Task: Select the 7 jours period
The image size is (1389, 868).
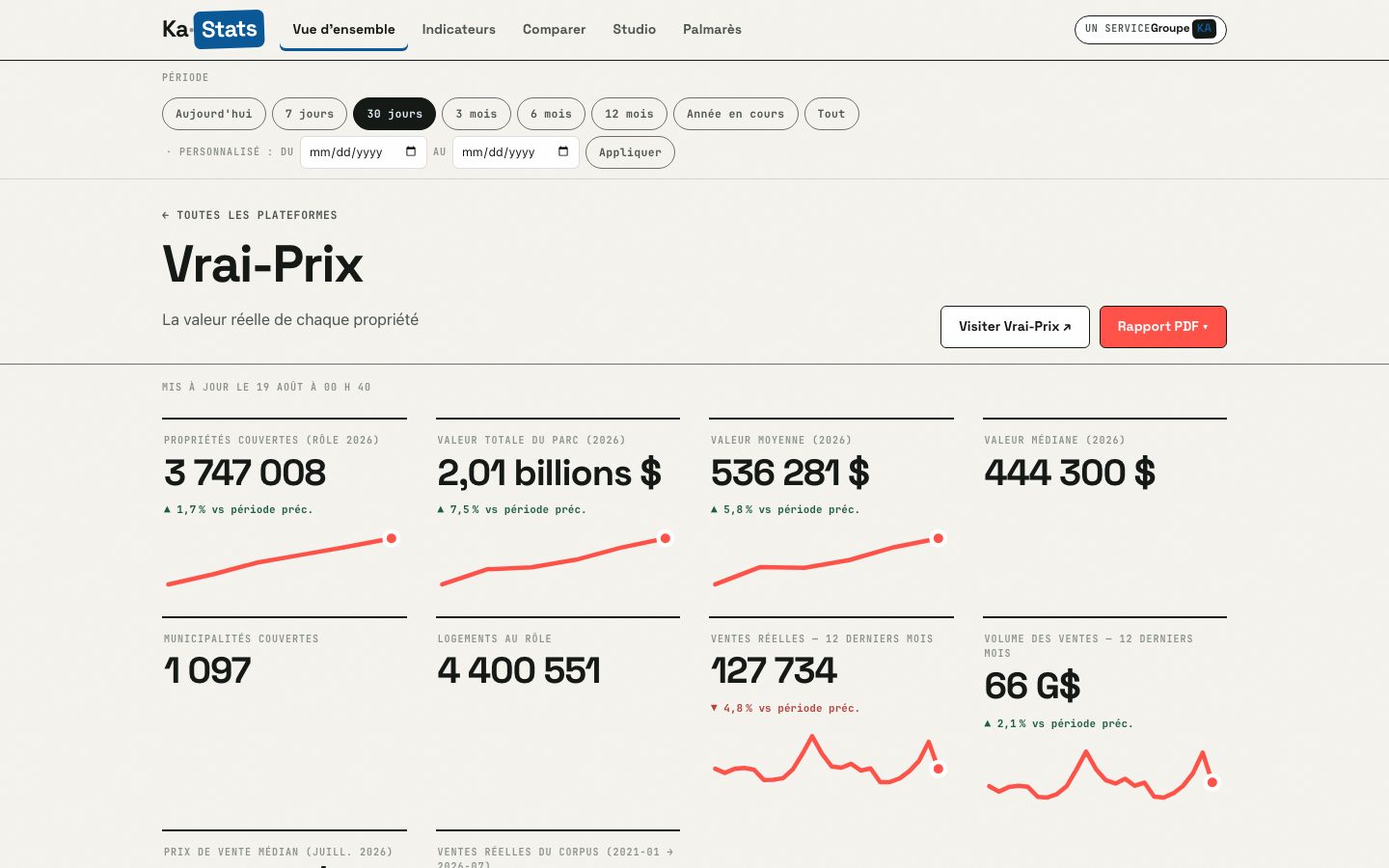Action: coord(310,114)
